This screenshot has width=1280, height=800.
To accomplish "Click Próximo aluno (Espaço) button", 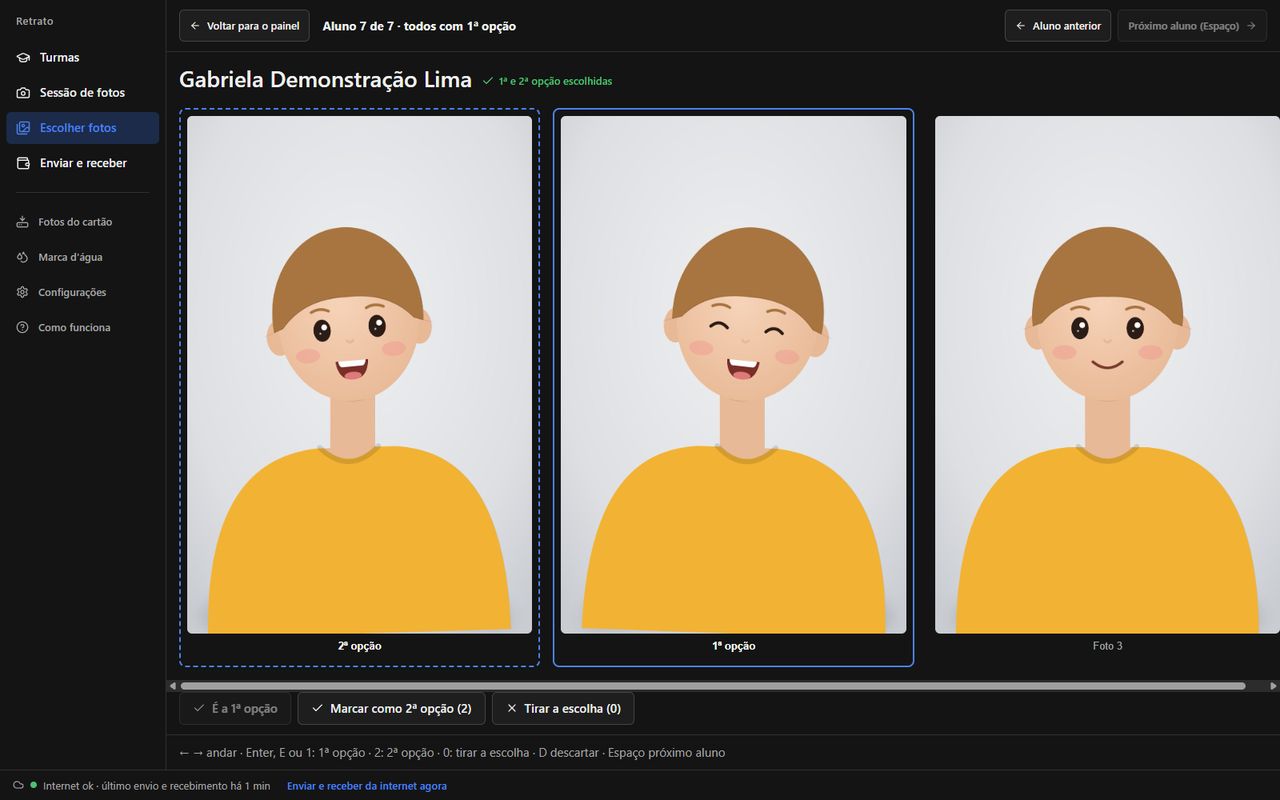I will [x=1191, y=26].
